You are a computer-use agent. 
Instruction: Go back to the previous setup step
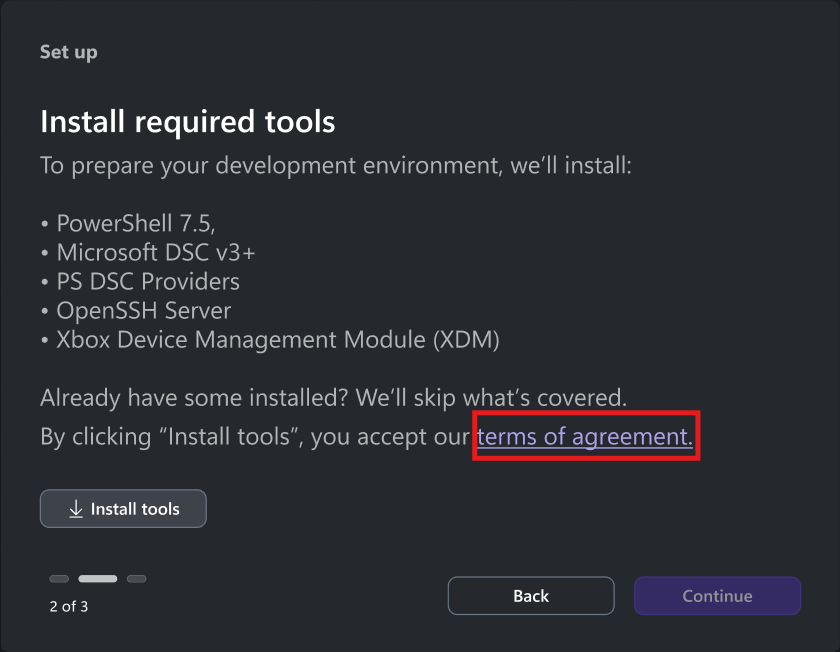[530, 595]
